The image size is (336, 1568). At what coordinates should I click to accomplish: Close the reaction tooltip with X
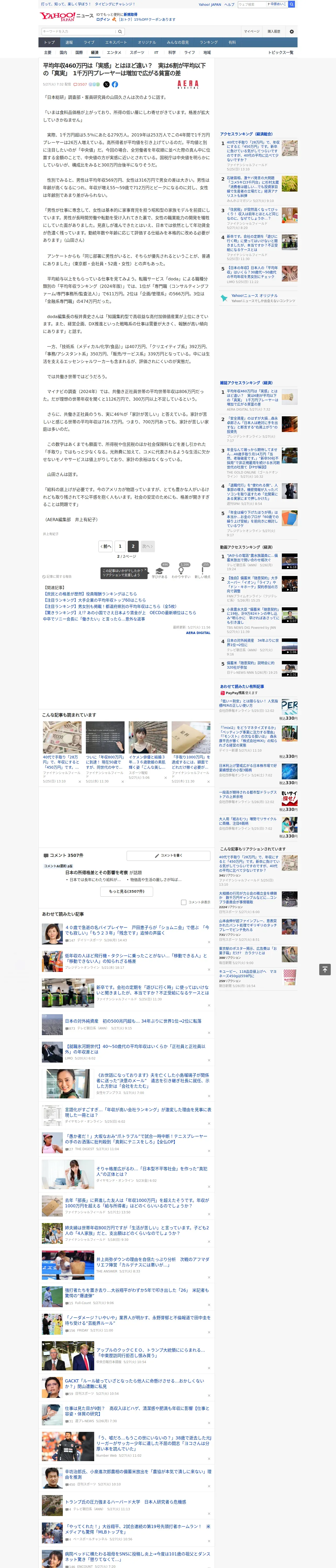146,570
